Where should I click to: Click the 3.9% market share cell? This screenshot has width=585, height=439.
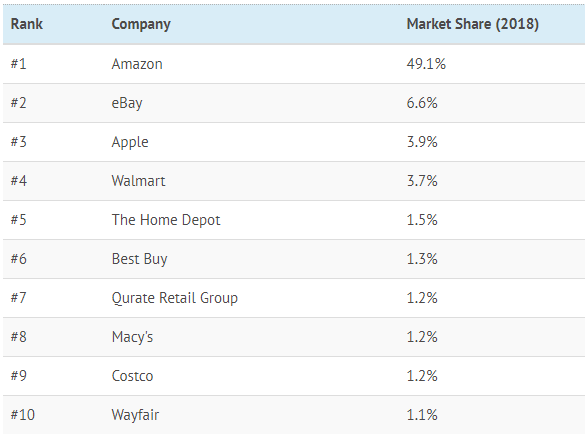[422, 142]
